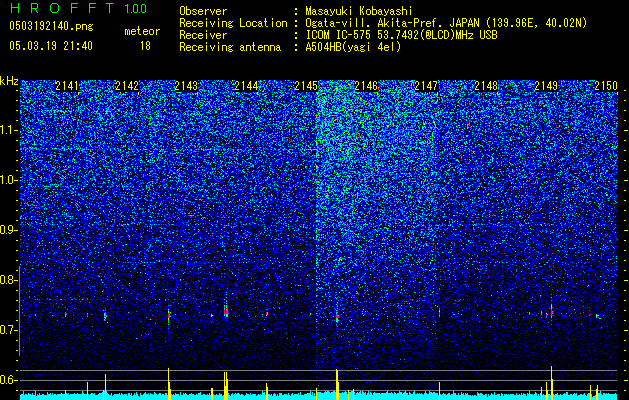Screen dimensions: 629x400
Task: Click the kHz axis unit label
Action: pyautogui.click(x=9, y=81)
